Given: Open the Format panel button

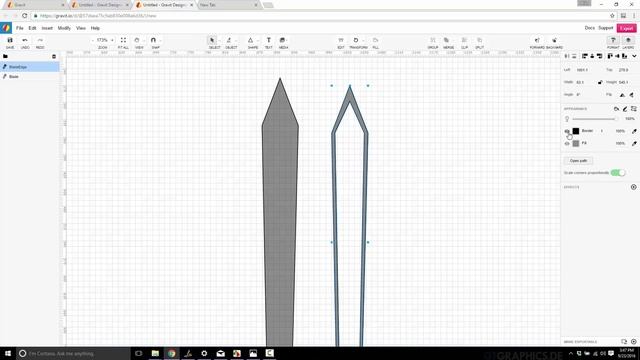Looking at the screenshot, I should tap(613, 40).
